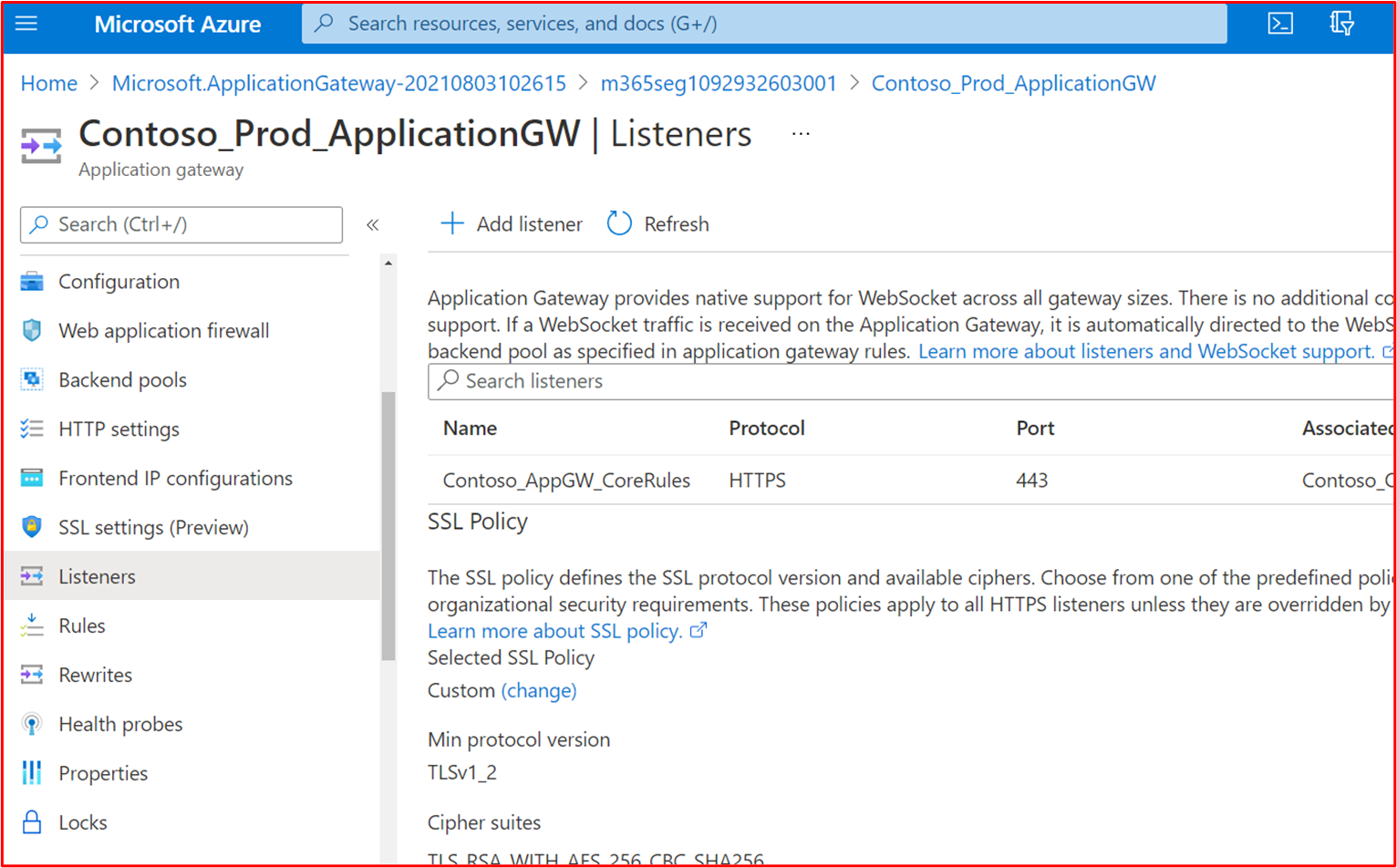The width and height of the screenshot is (1397, 868).
Task: Click the Rewrites arrows icon
Action: [32, 675]
